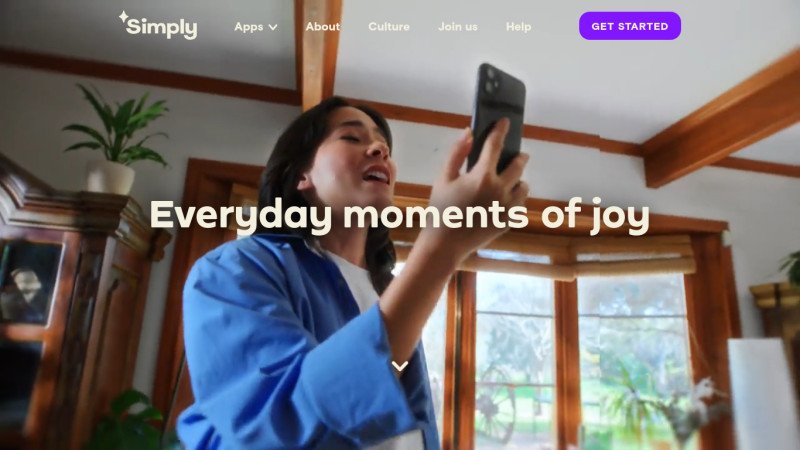Select the Join us navigation link

458,27
